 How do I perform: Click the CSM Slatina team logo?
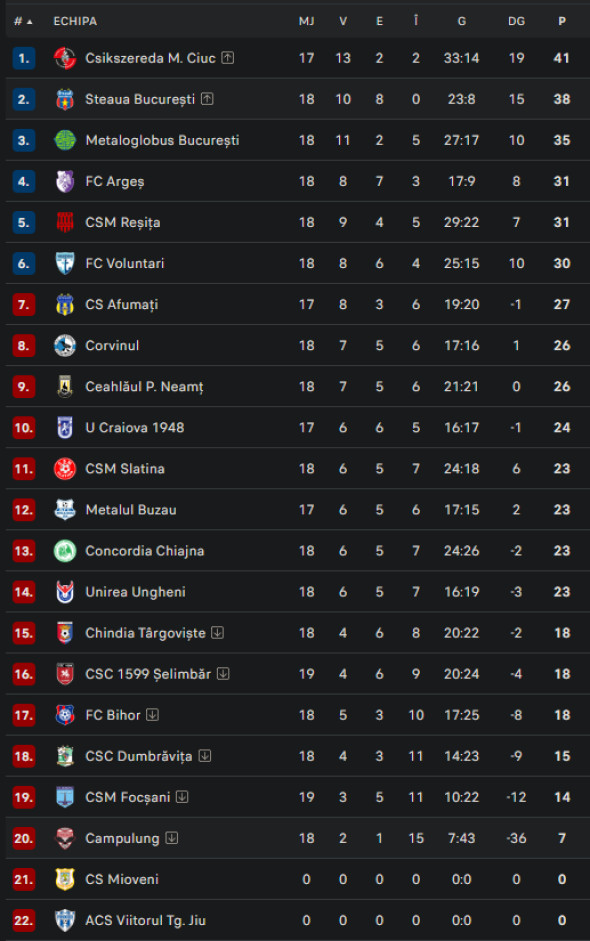64,468
